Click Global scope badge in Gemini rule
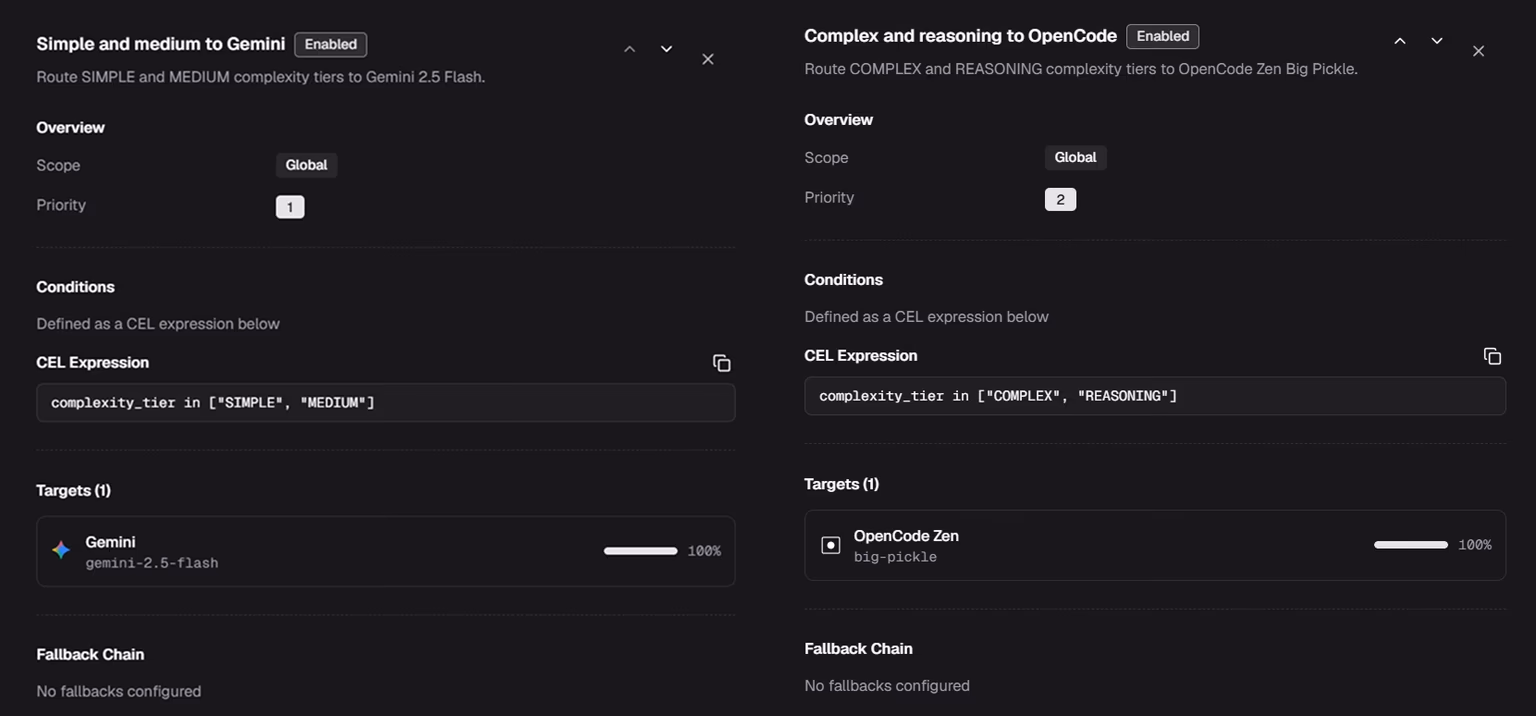Image resolution: width=1536 pixels, height=716 pixels. [306, 165]
